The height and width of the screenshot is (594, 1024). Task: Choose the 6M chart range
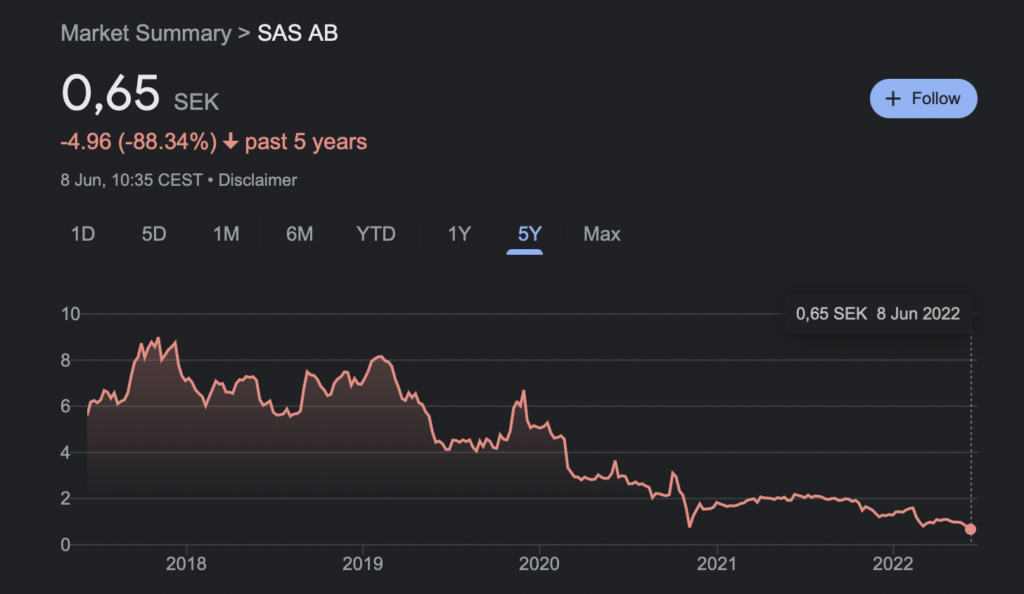299,234
